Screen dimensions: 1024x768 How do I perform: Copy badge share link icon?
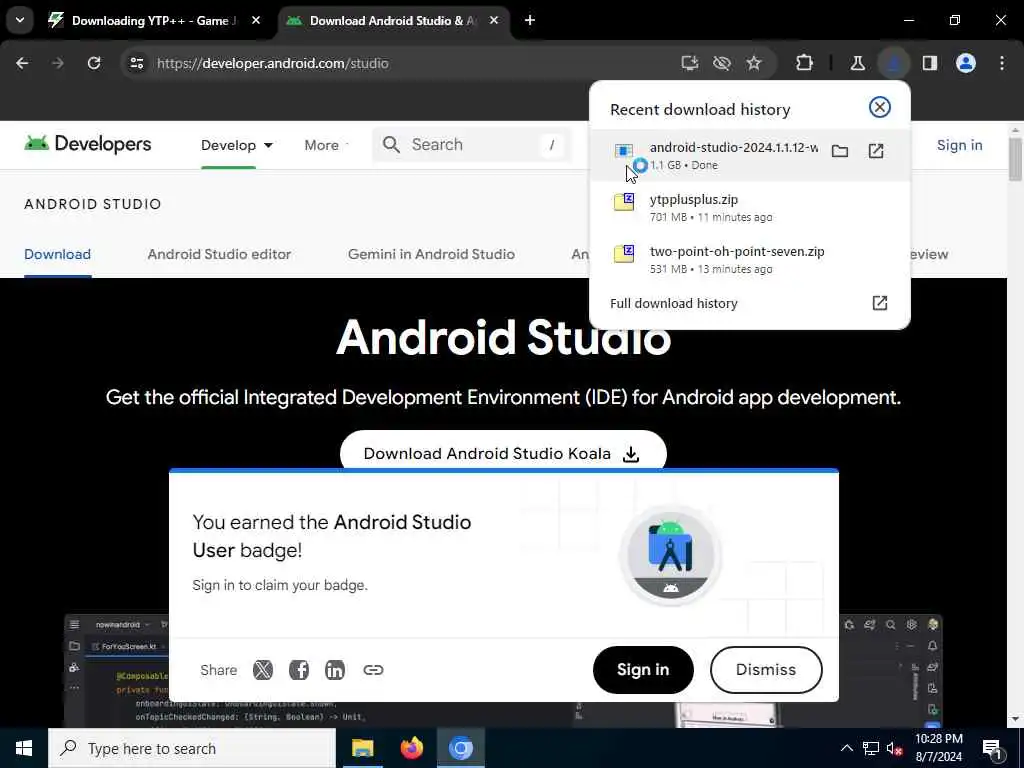[373, 670]
